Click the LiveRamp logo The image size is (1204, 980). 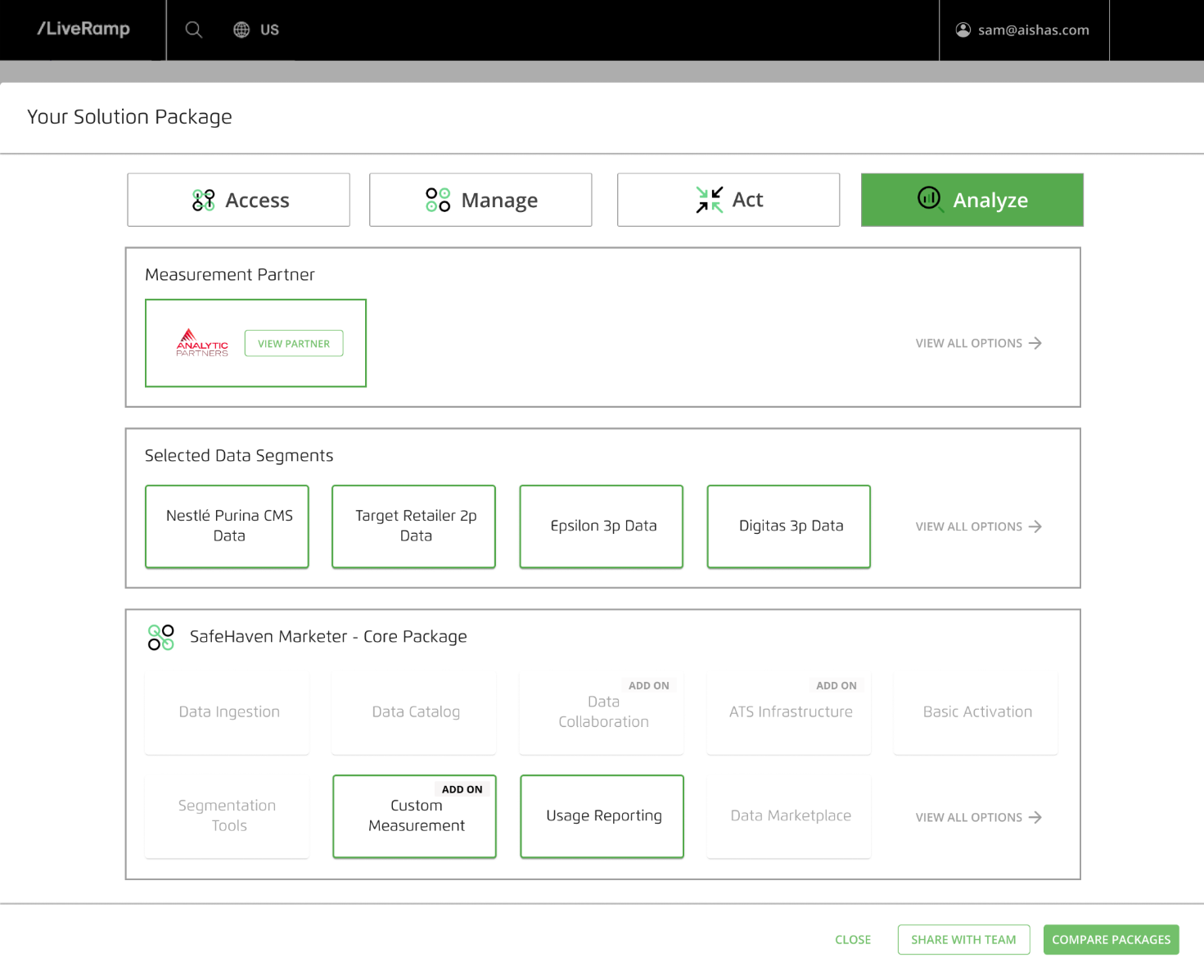click(83, 29)
